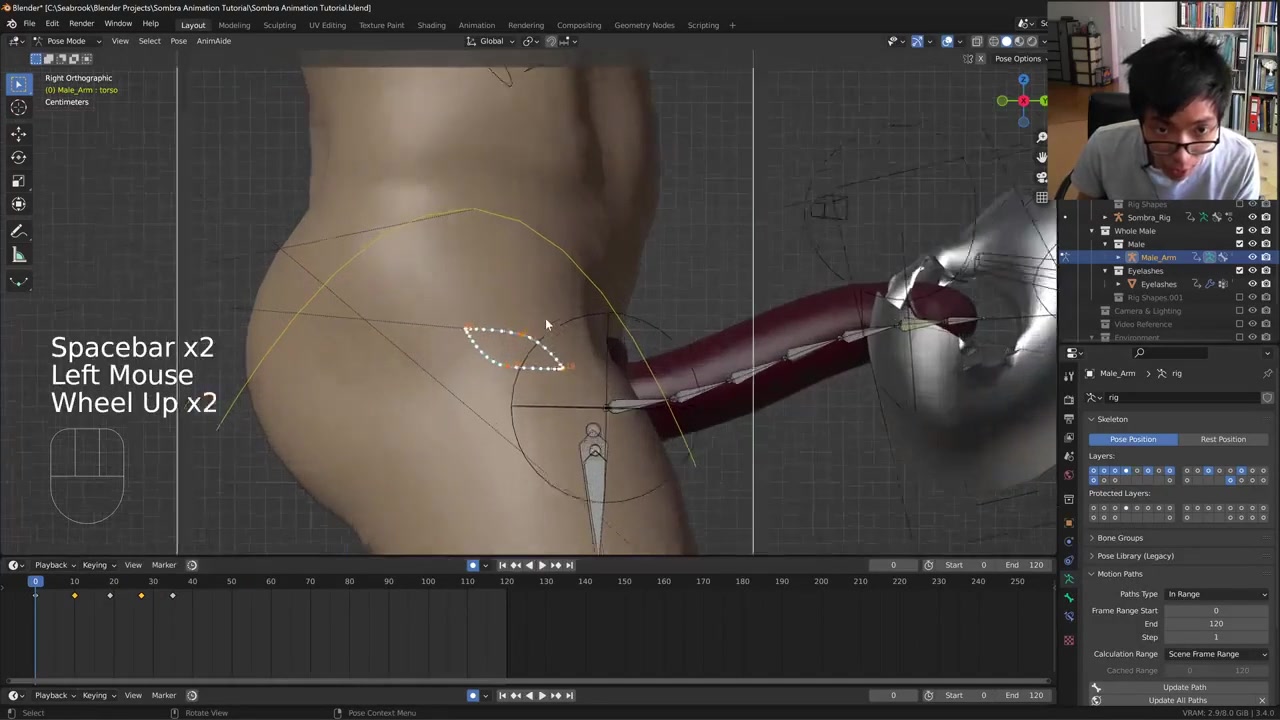Click the Update Path button
This screenshot has height=720, width=1280.
(1184, 687)
